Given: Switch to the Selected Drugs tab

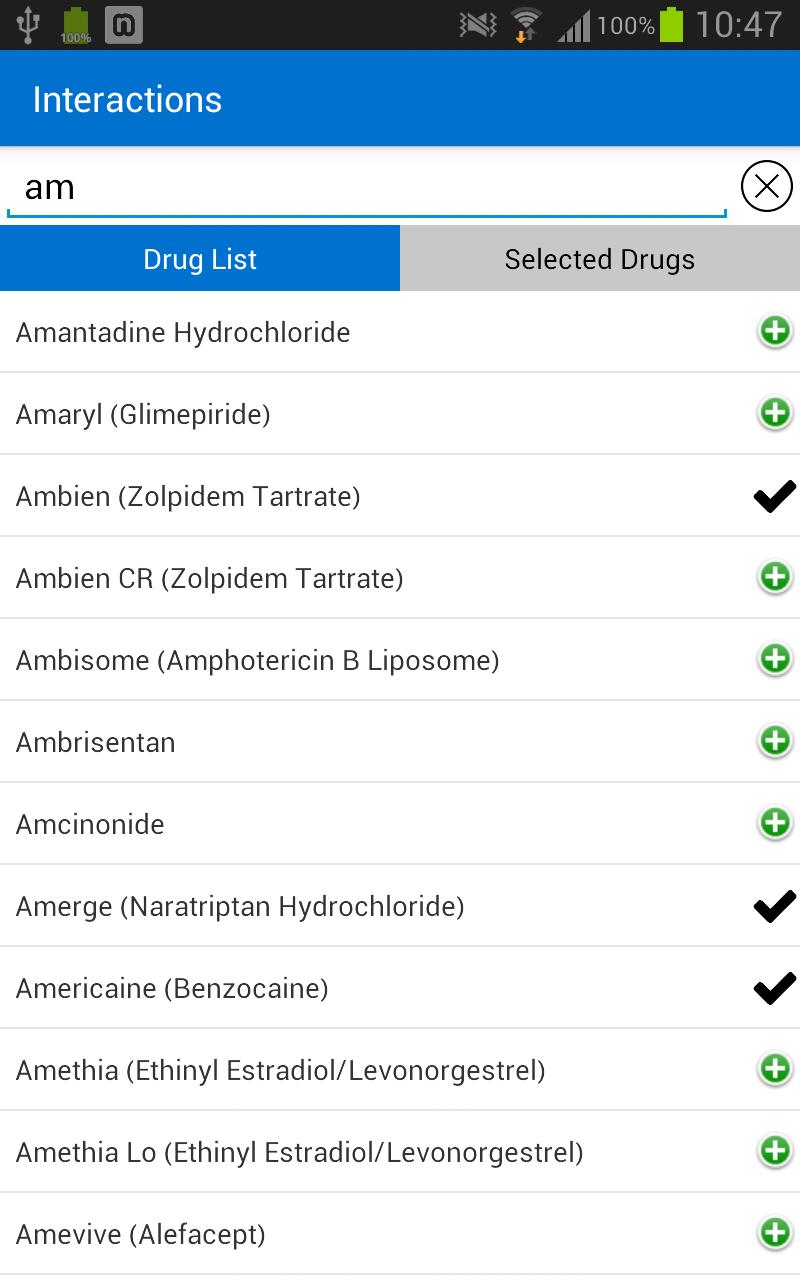Looking at the screenshot, I should point(600,259).
